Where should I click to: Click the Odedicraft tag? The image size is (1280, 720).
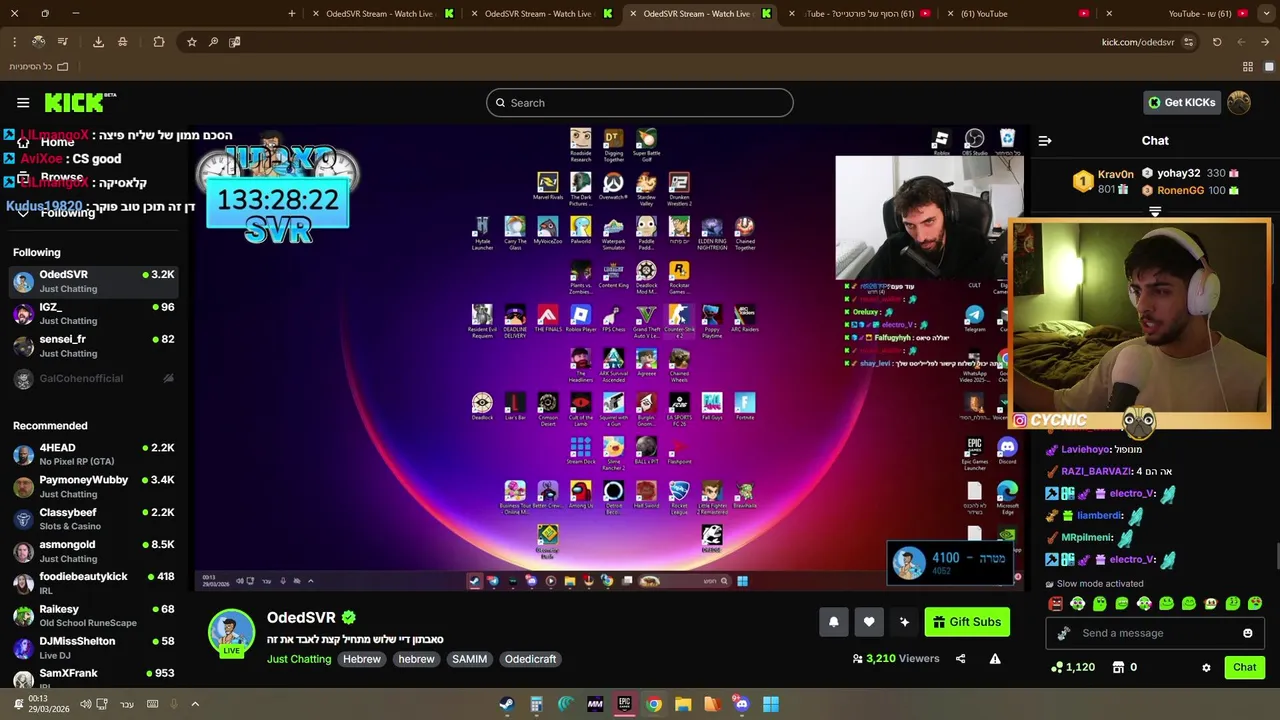pyautogui.click(x=530, y=659)
